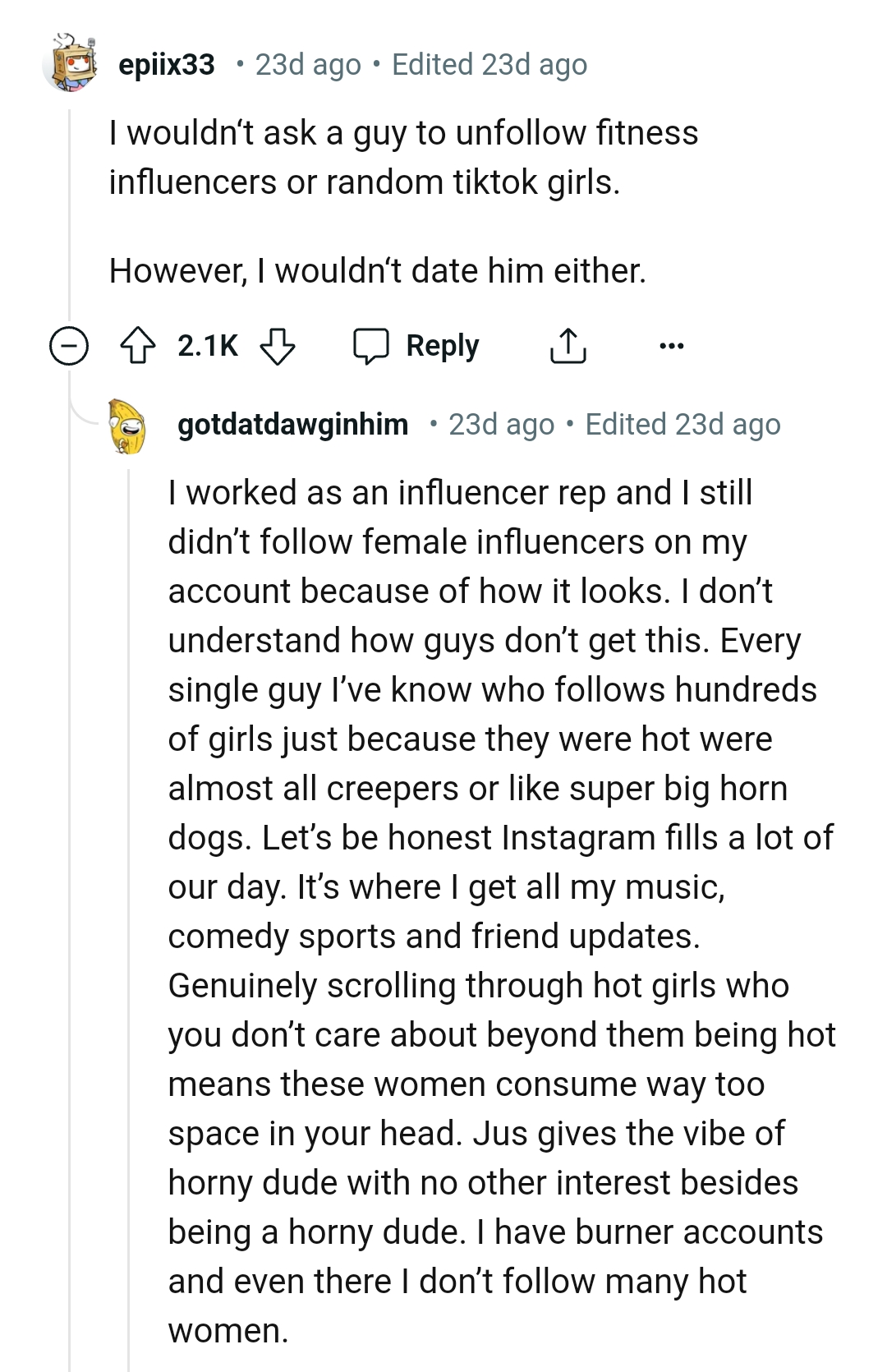This screenshot has width=887, height=1372.
Task: Open gotdatdawginhim's profile
Action: click(x=292, y=424)
